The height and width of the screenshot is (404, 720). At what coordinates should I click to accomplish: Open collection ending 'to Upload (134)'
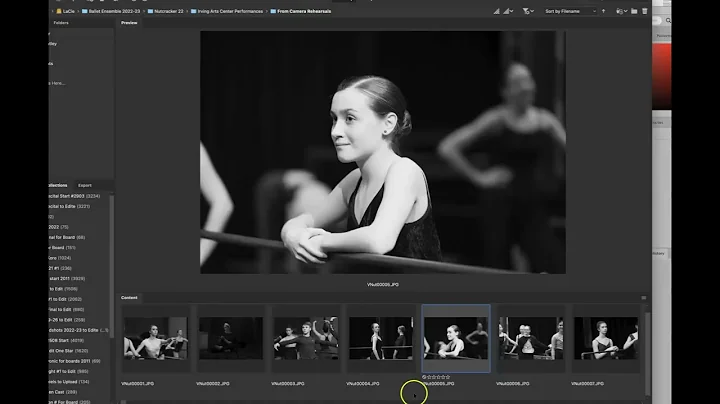69,382
